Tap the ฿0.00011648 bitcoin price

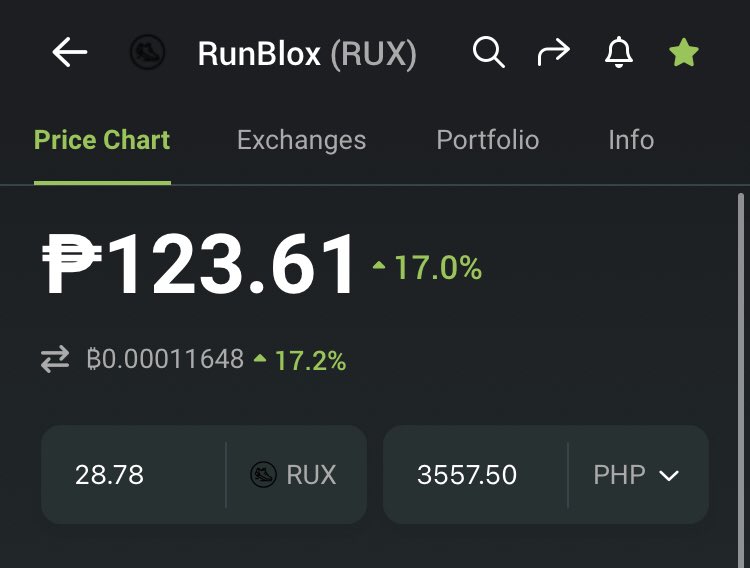click(x=165, y=358)
